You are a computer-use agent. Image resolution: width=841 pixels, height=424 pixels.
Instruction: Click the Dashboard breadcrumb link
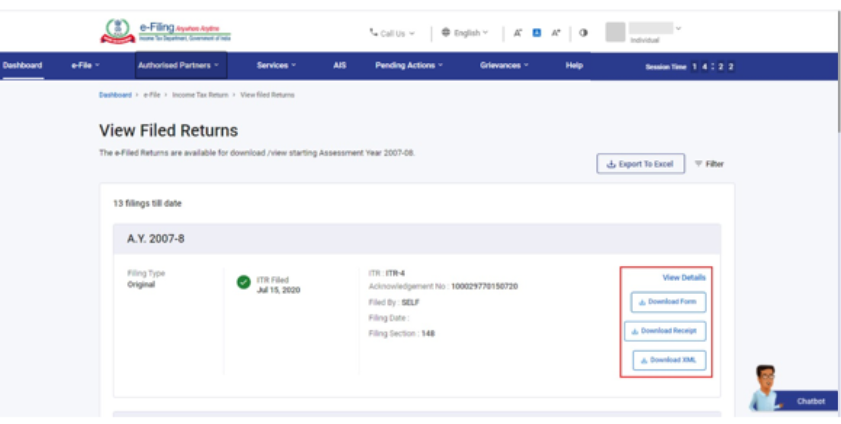115,95
